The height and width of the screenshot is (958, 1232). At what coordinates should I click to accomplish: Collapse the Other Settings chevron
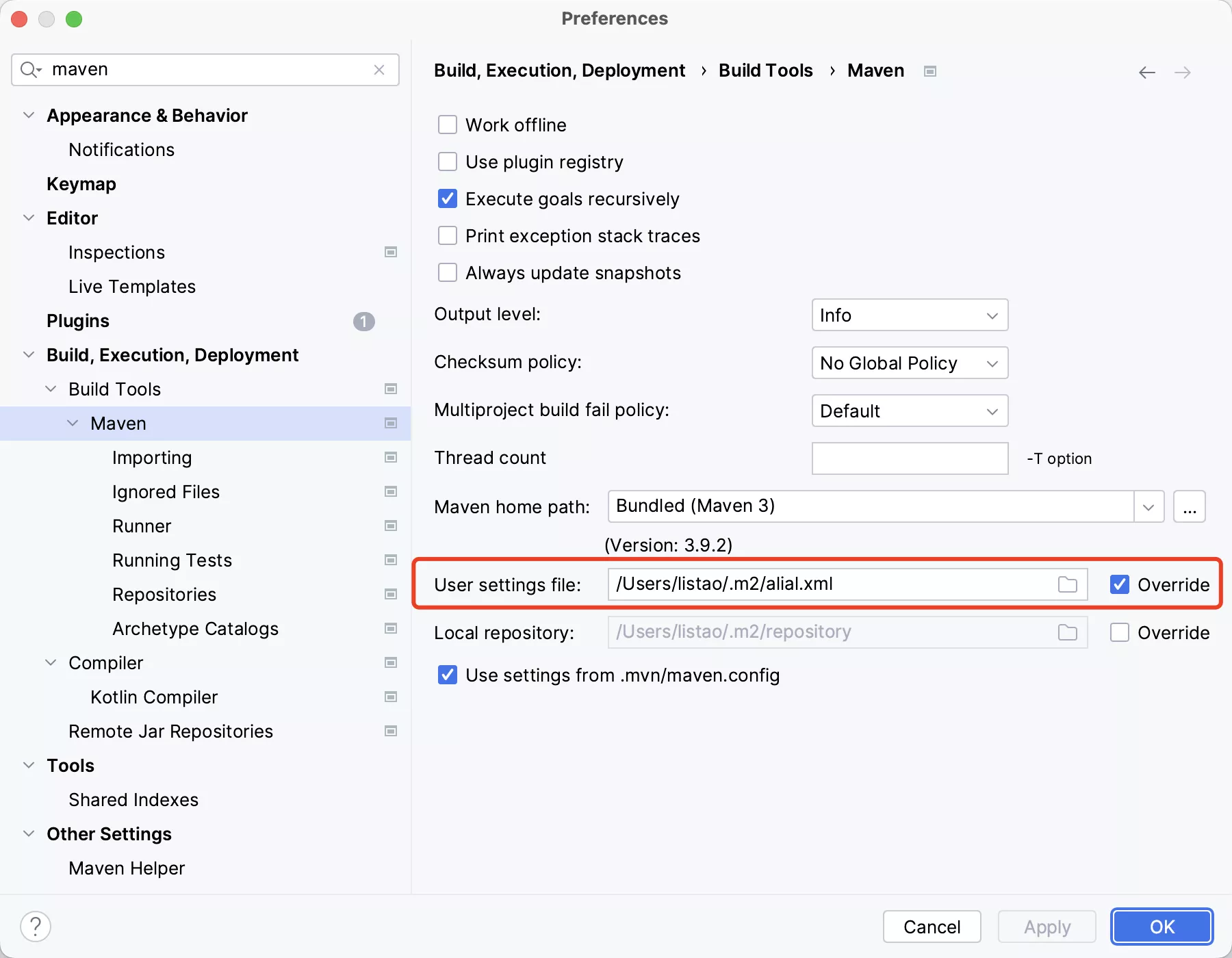pyautogui.click(x=29, y=833)
